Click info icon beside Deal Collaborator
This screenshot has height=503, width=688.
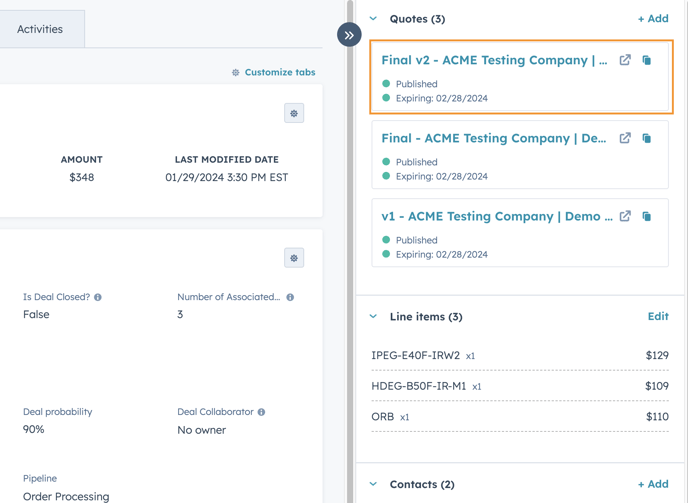261,412
